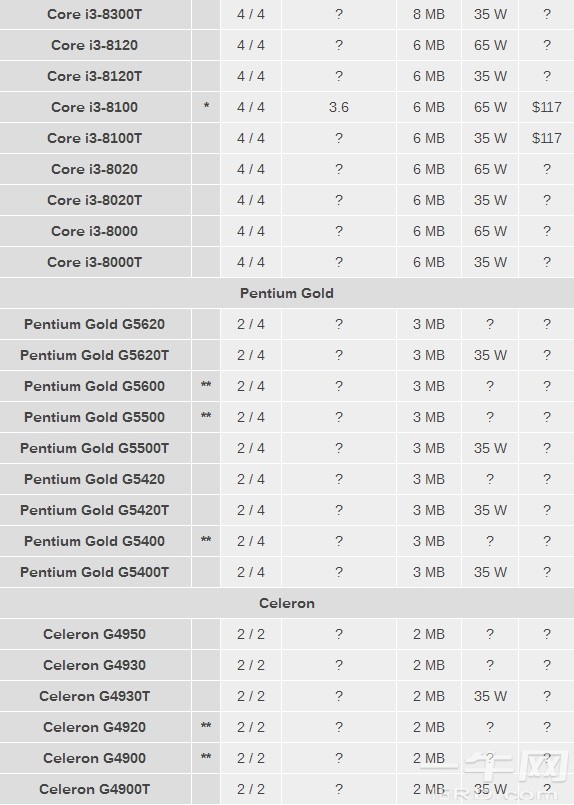
Task: Select the Pentium Gold G5620 cell
Action: click(94, 324)
